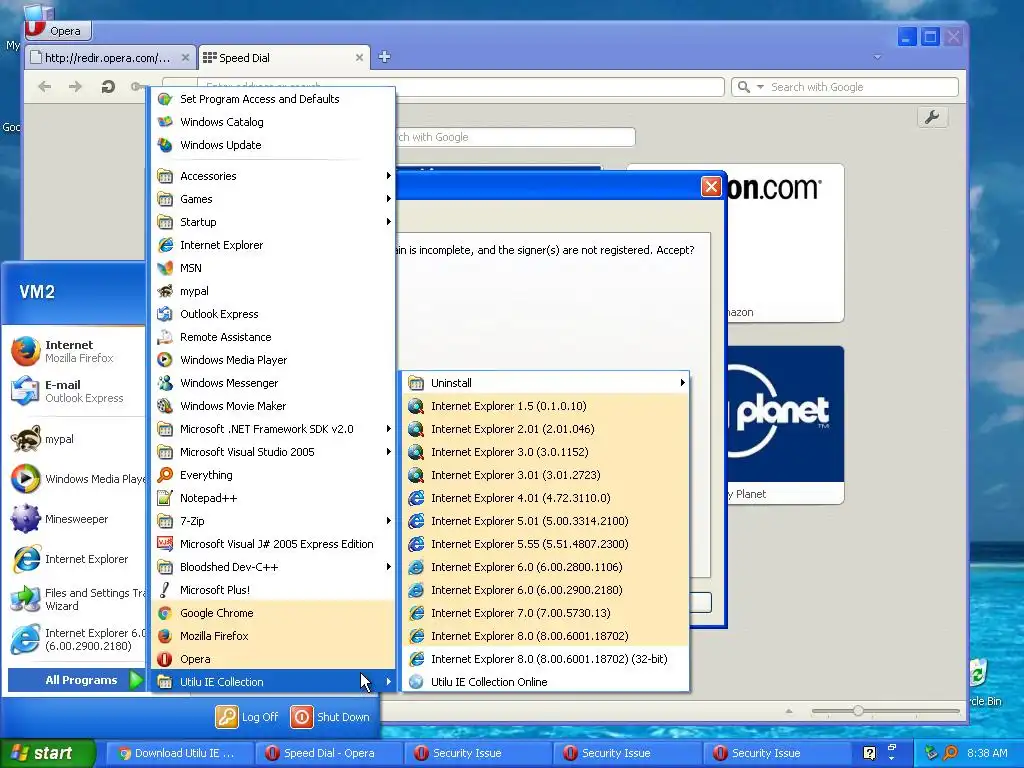
Task: Open Utilu IE Collection Online
Action: pos(546,682)
